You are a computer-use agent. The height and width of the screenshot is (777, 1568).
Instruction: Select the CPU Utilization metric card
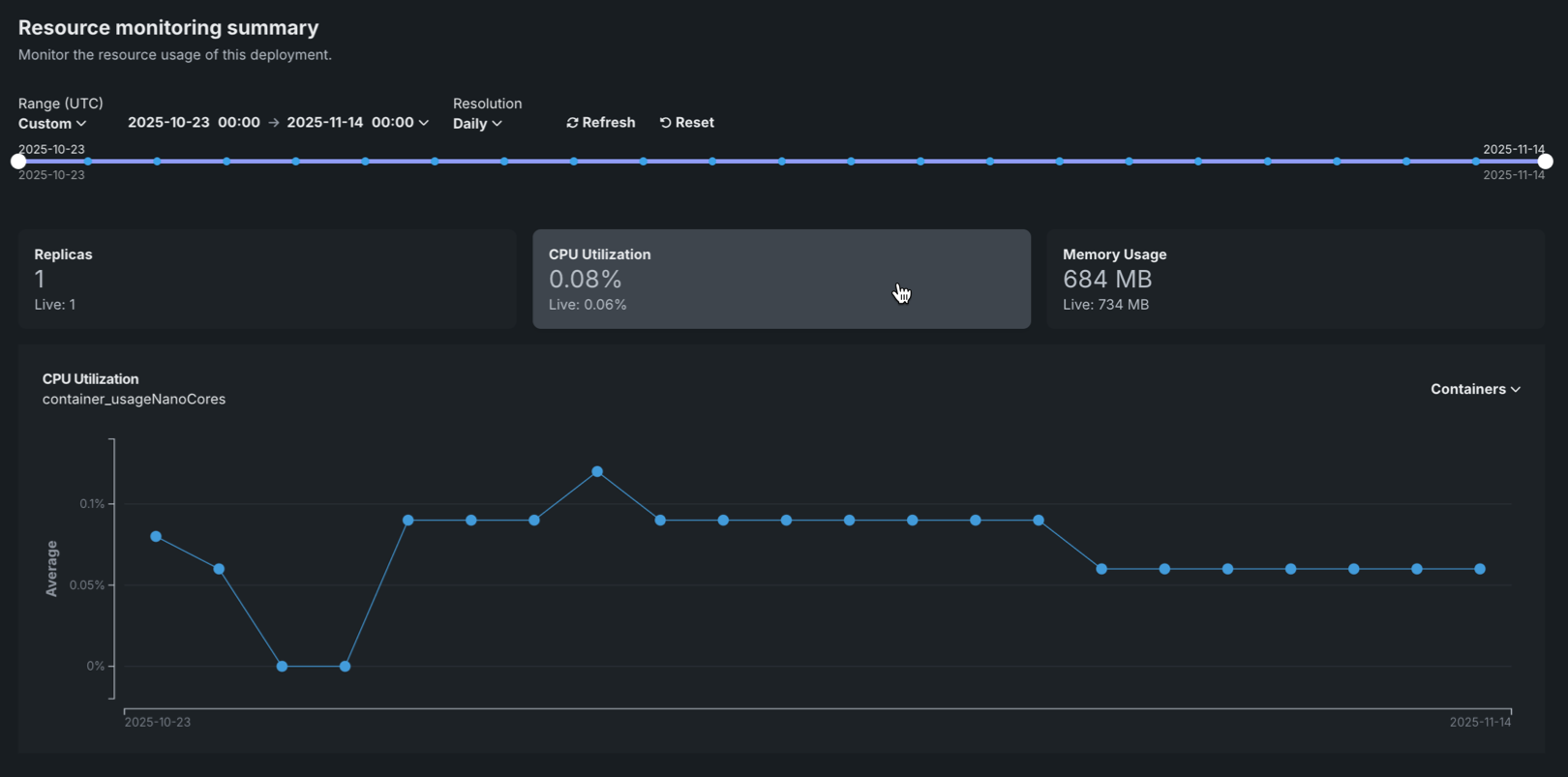click(x=781, y=279)
